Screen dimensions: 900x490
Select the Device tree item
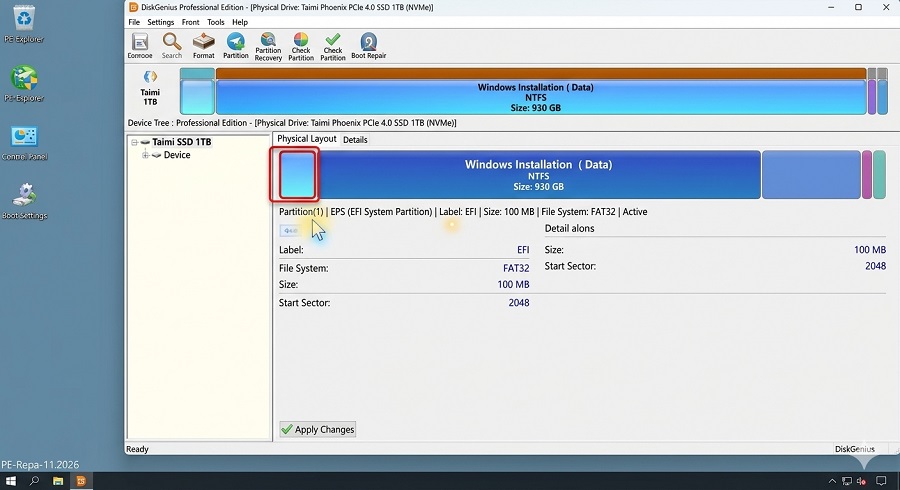coord(177,155)
